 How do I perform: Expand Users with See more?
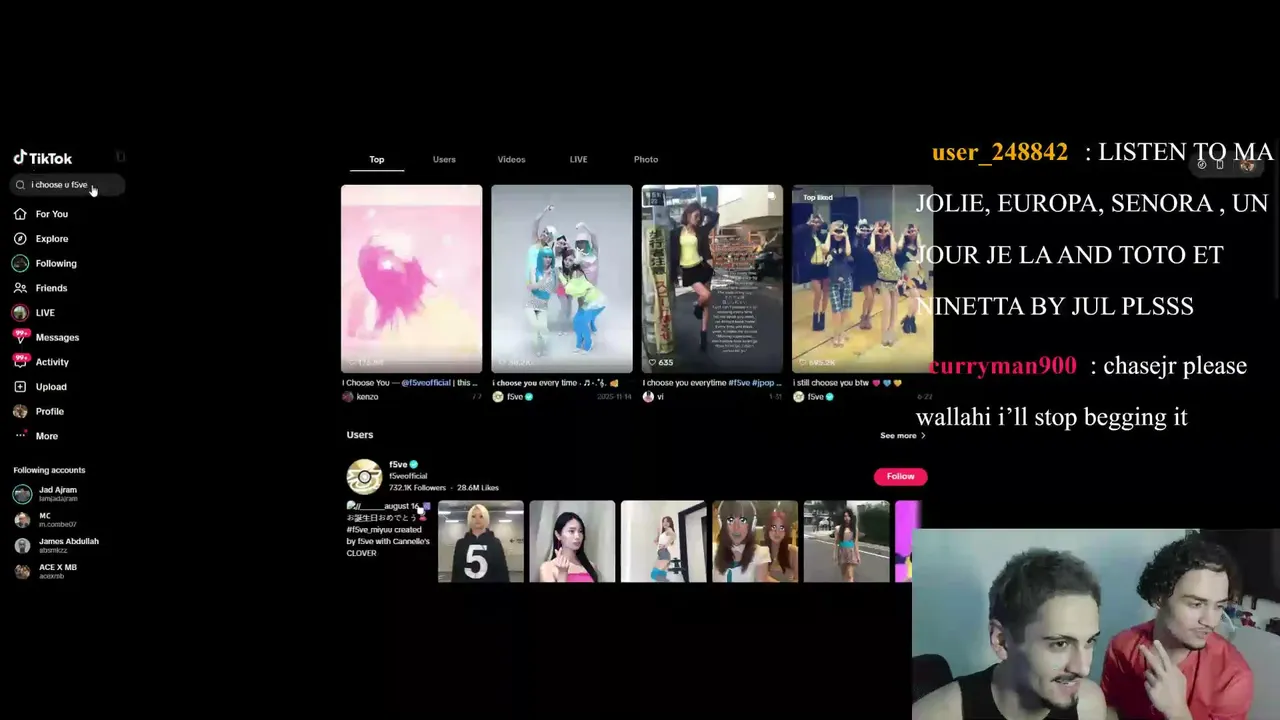(902, 436)
